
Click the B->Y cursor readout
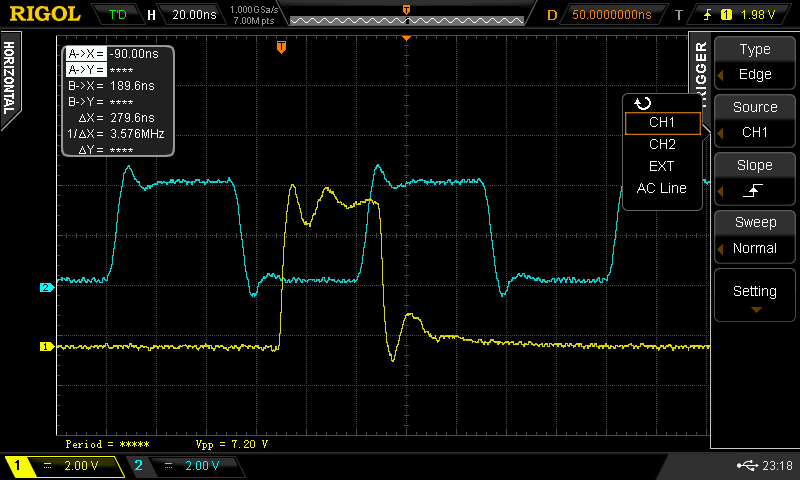pyautogui.click(x=101, y=102)
